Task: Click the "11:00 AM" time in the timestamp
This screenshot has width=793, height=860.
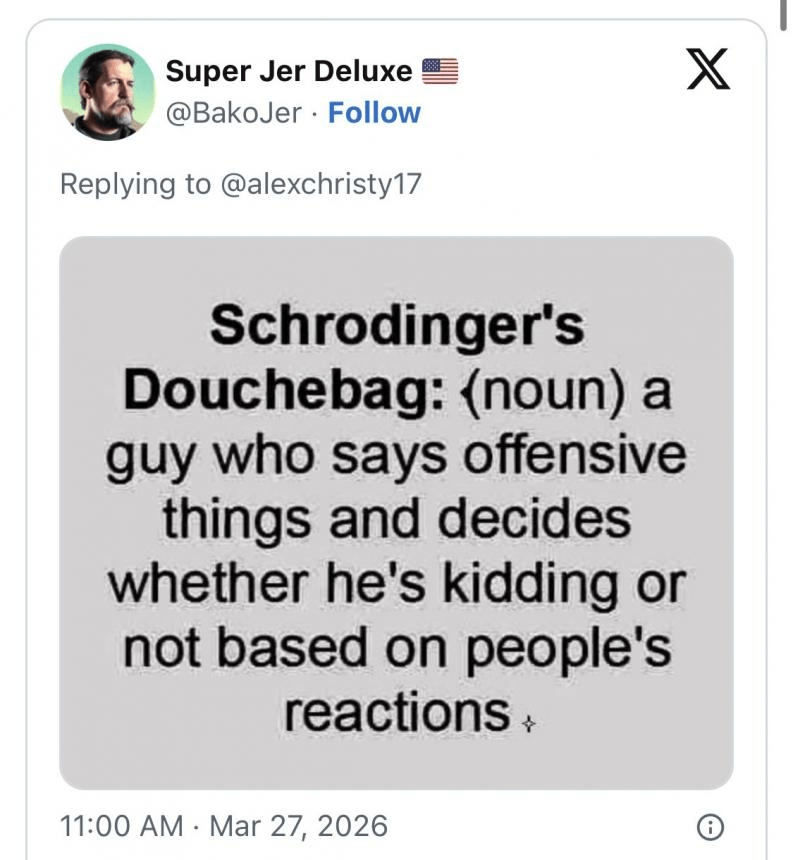Action: pyautogui.click(x=121, y=826)
